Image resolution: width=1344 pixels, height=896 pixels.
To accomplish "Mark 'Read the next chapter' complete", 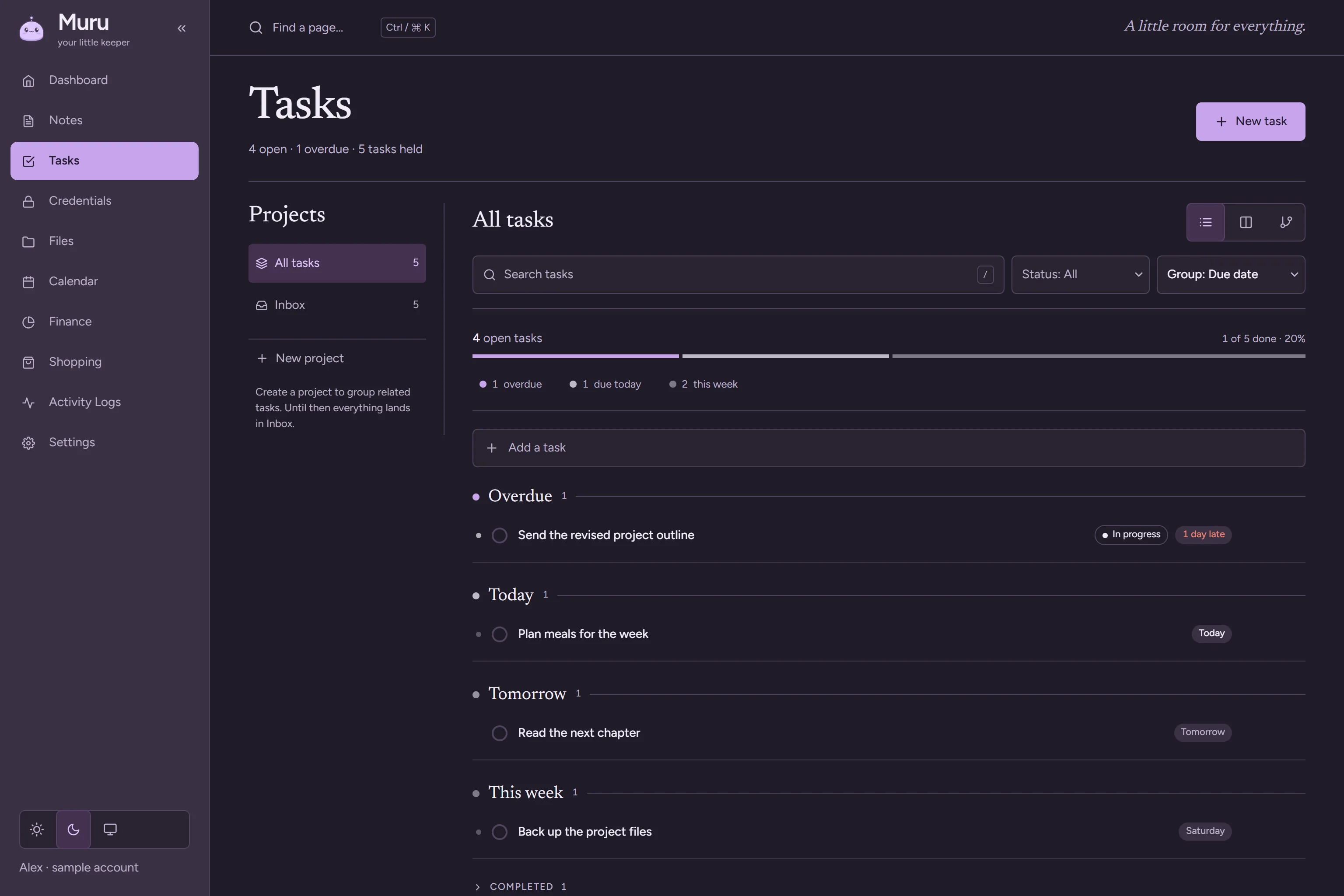I will coord(500,733).
